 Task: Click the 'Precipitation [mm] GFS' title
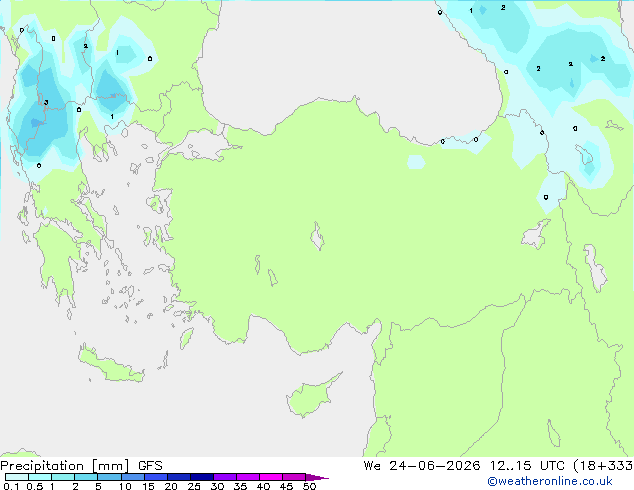(81, 466)
